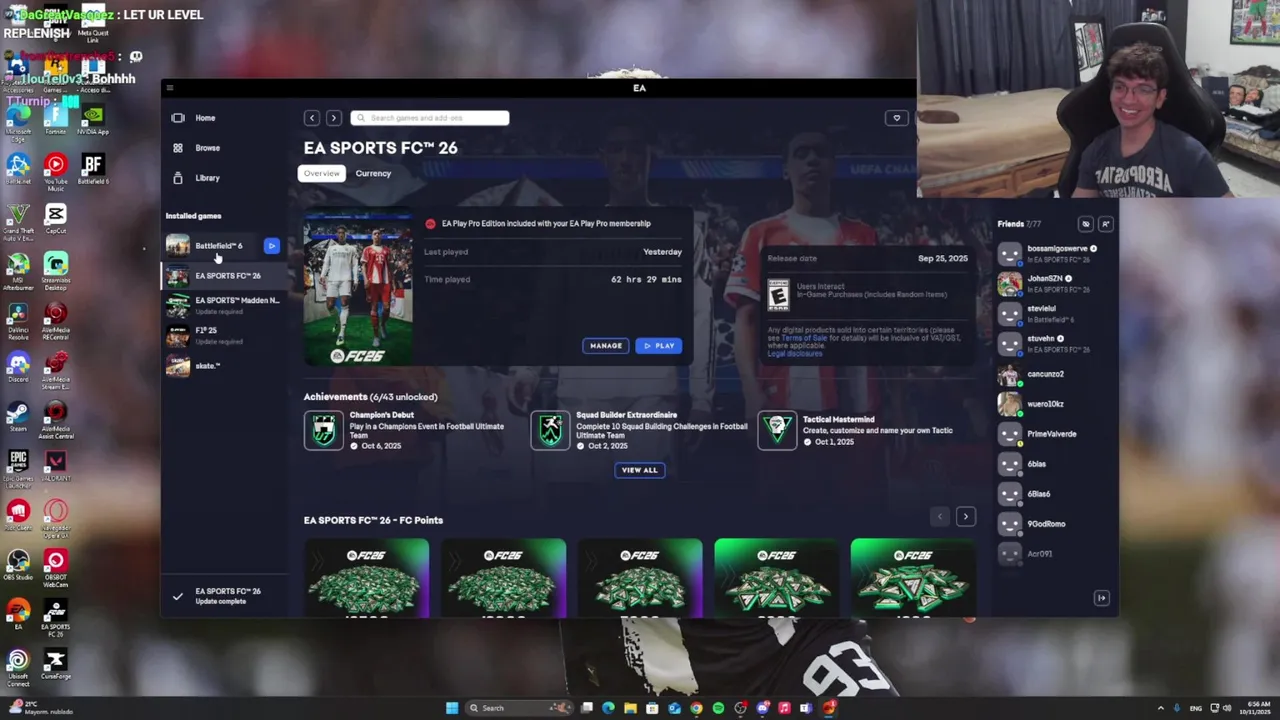The image size is (1280, 720).
Task: Click the Battlefield 6 desktop shortcut
Action: (x=93, y=170)
